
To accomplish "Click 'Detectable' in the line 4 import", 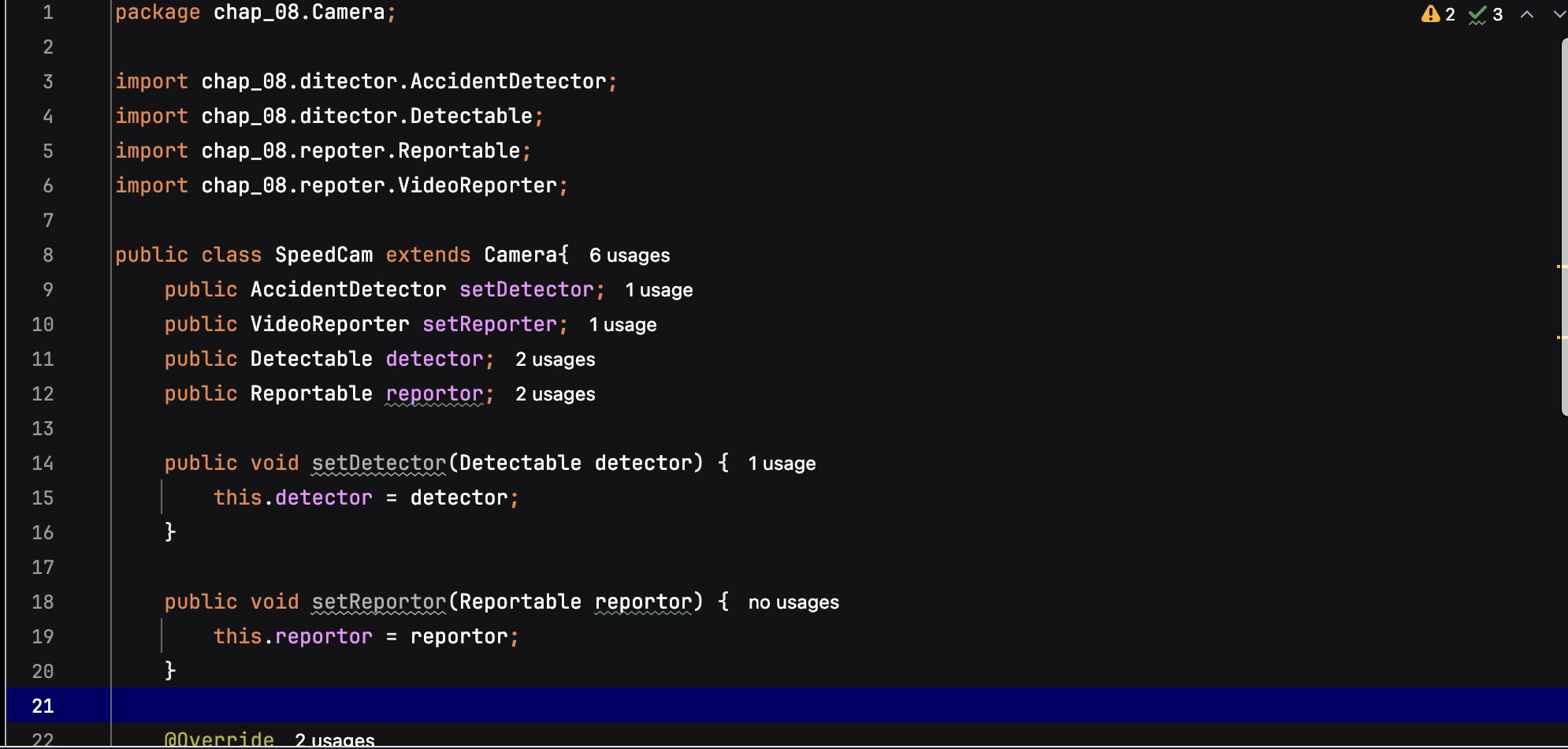I will [x=471, y=116].
